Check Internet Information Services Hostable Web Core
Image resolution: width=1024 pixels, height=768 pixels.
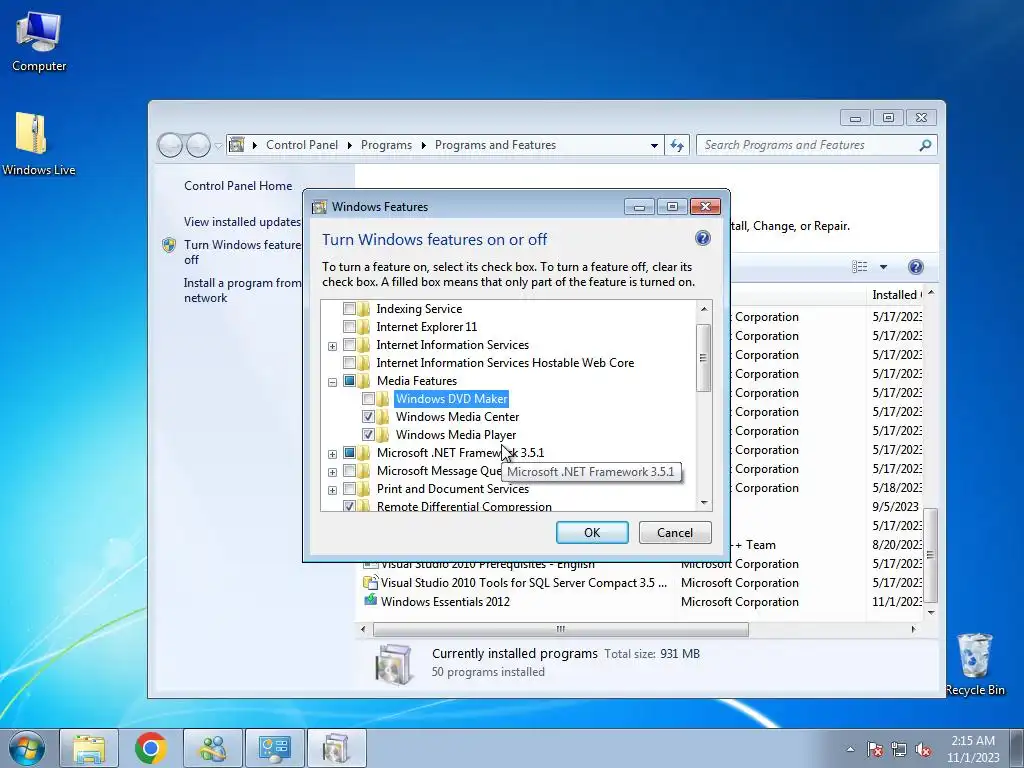coord(349,362)
